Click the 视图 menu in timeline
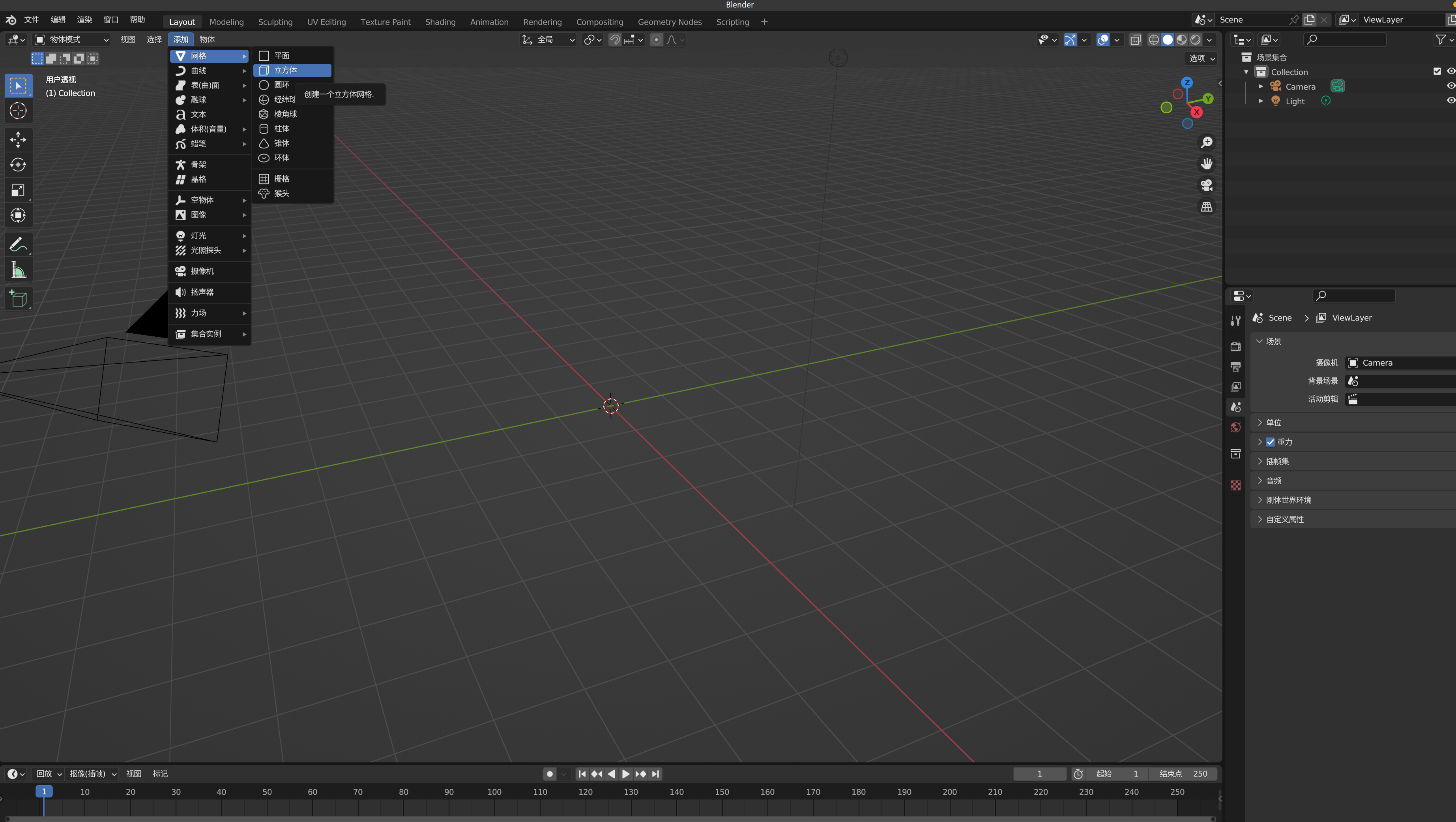This screenshot has width=1456, height=822. tap(133, 774)
